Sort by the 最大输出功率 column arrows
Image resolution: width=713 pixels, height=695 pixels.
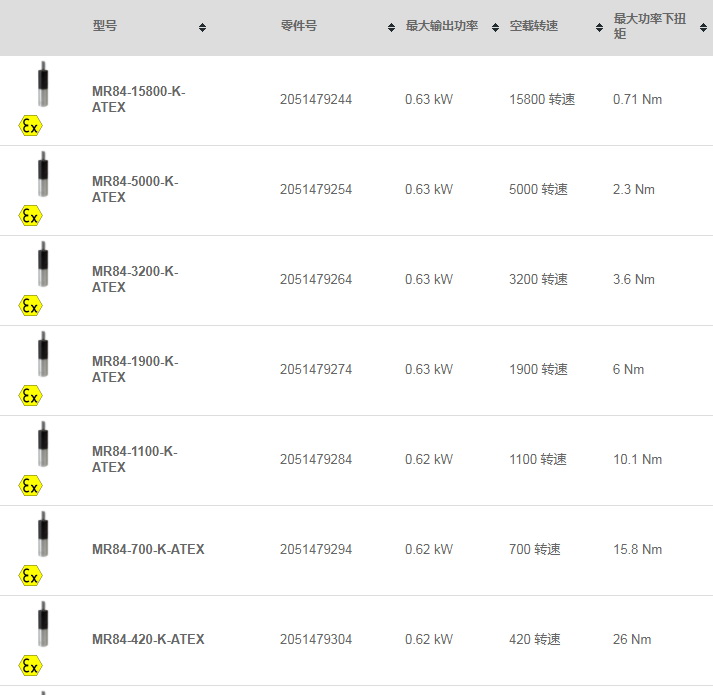click(495, 28)
